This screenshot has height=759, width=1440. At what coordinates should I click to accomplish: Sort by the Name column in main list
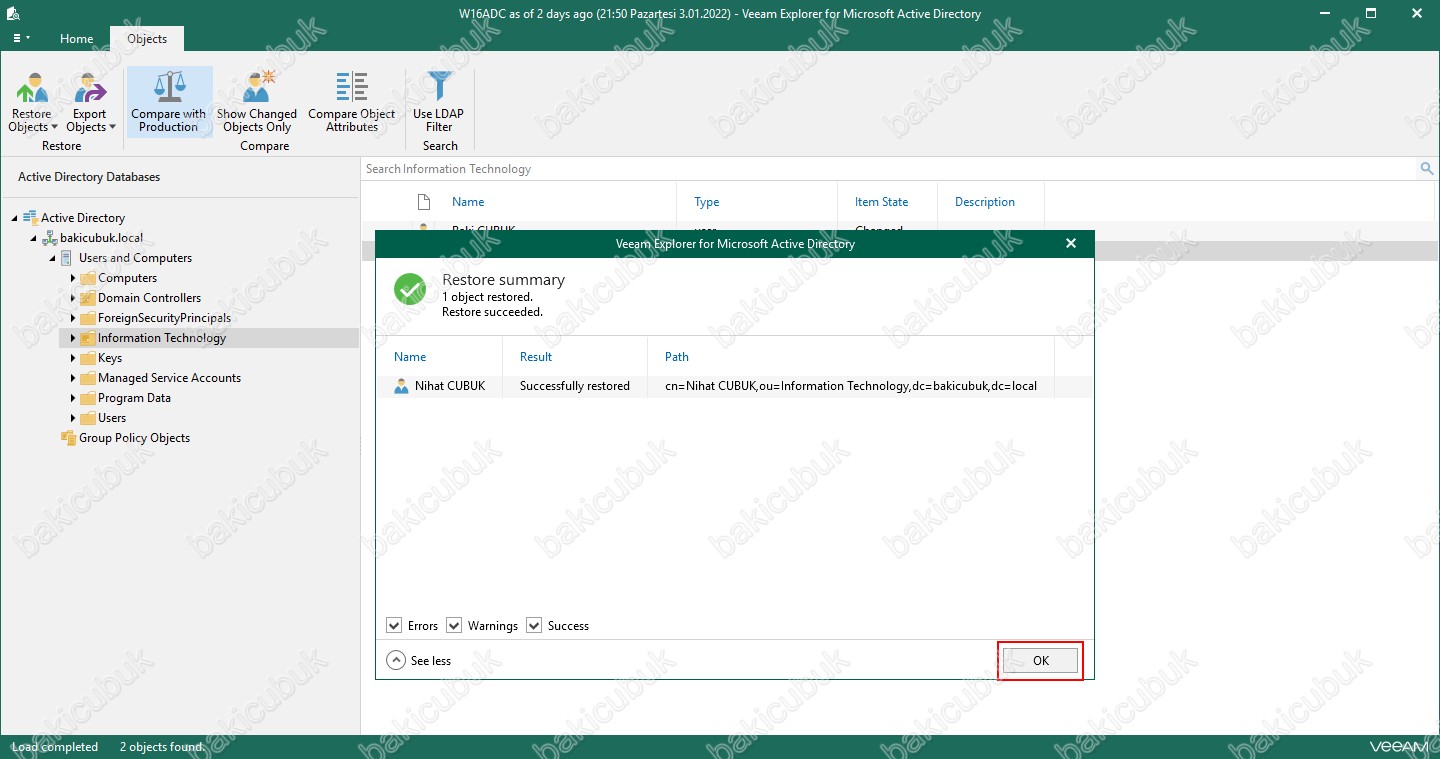pyautogui.click(x=468, y=202)
